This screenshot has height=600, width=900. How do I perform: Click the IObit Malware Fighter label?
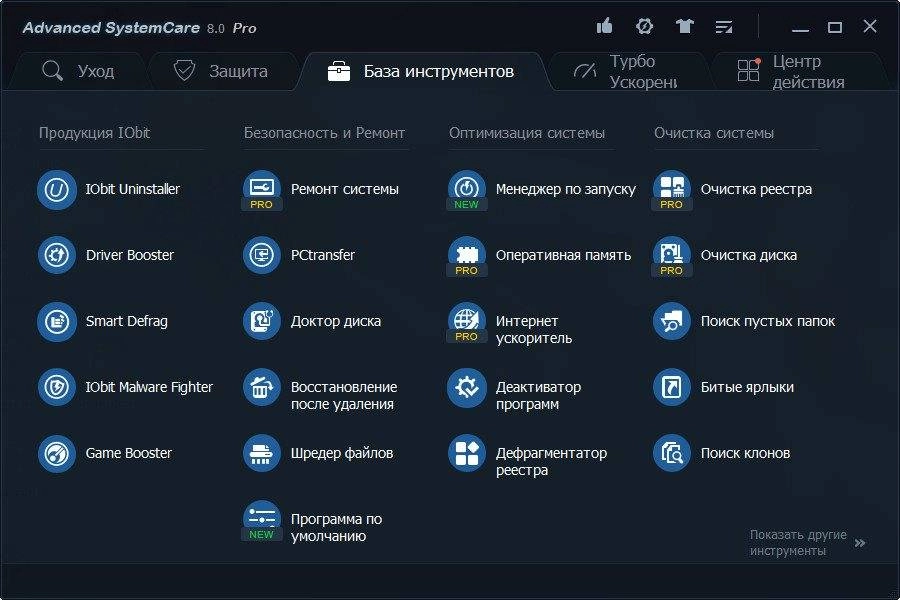tap(149, 387)
